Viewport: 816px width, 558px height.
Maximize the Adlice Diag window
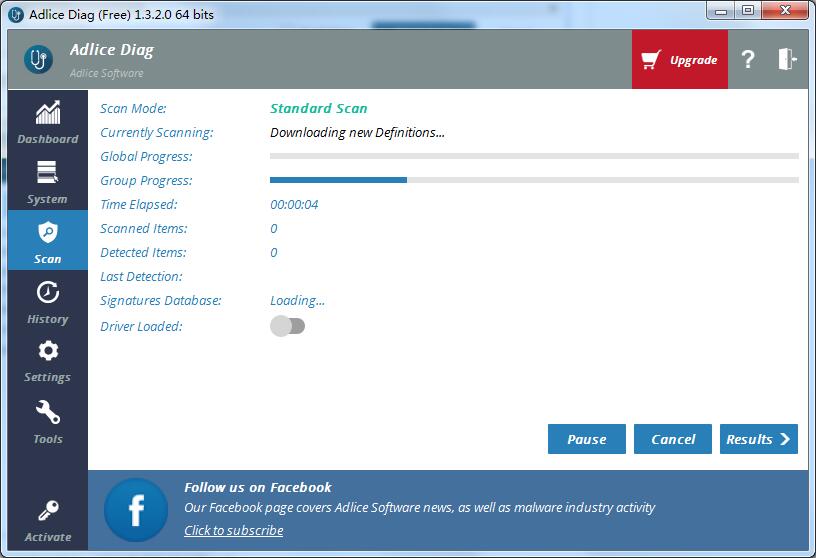click(748, 11)
